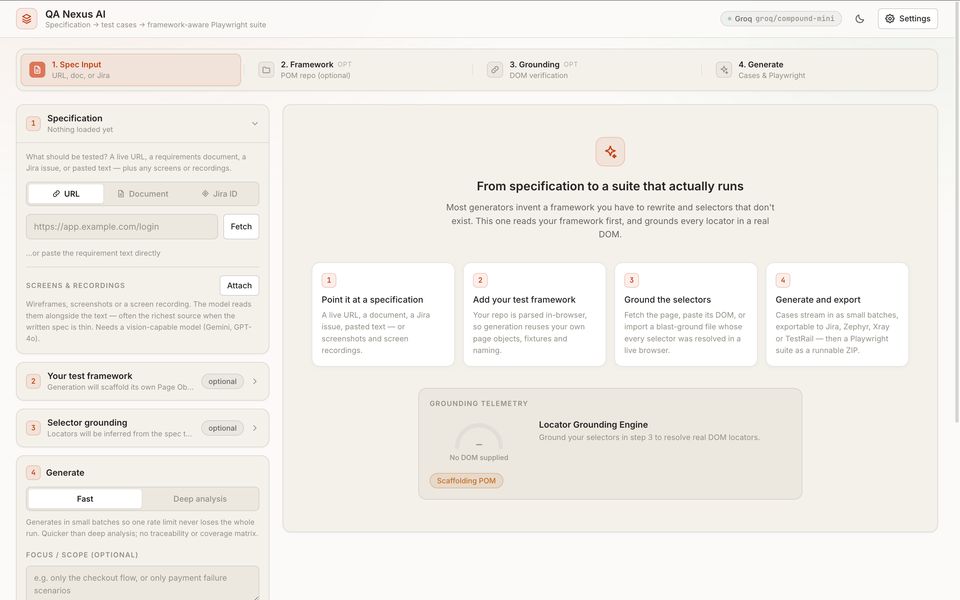The height and width of the screenshot is (600, 960).
Task: Select Deep analysis generation mode
Action: pos(200,499)
